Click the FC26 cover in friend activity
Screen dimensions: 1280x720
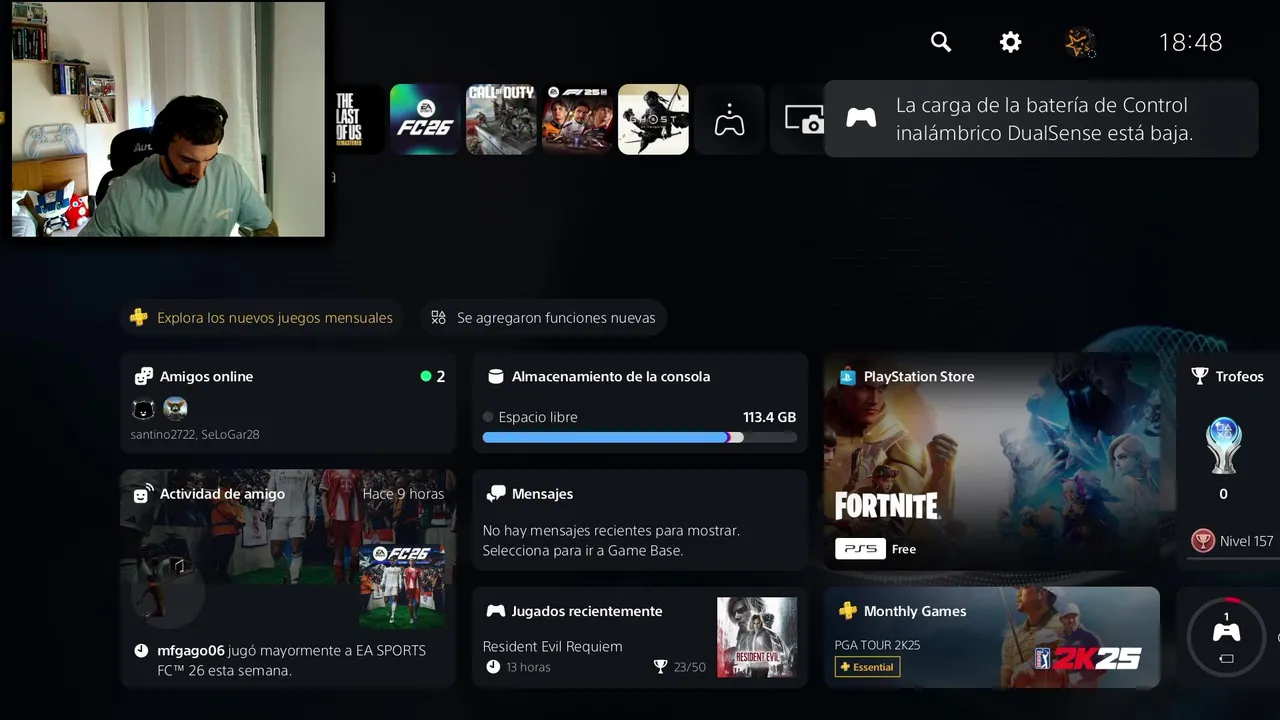click(401, 586)
